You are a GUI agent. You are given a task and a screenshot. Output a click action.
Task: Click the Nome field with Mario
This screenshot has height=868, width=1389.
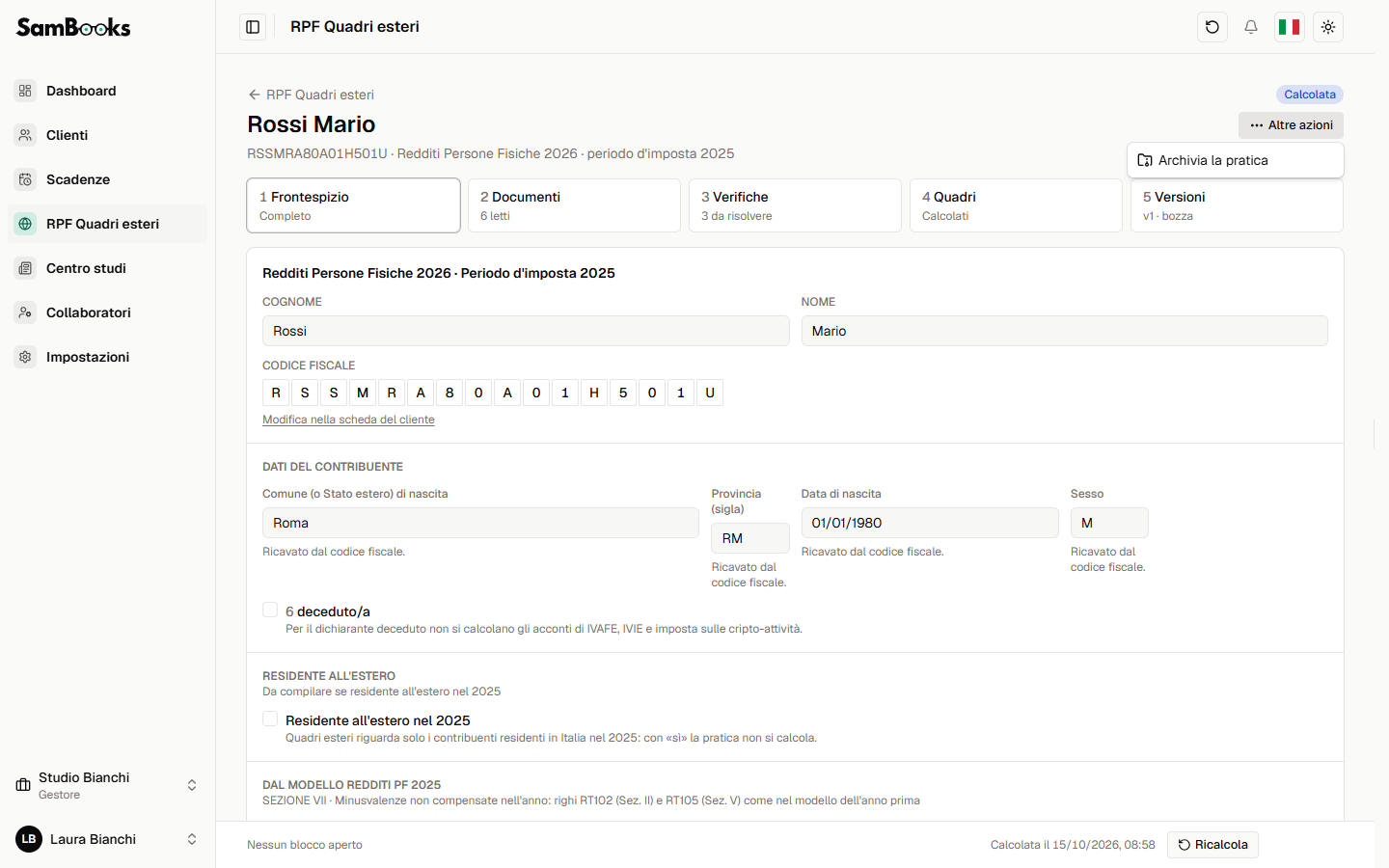click(1064, 331)
